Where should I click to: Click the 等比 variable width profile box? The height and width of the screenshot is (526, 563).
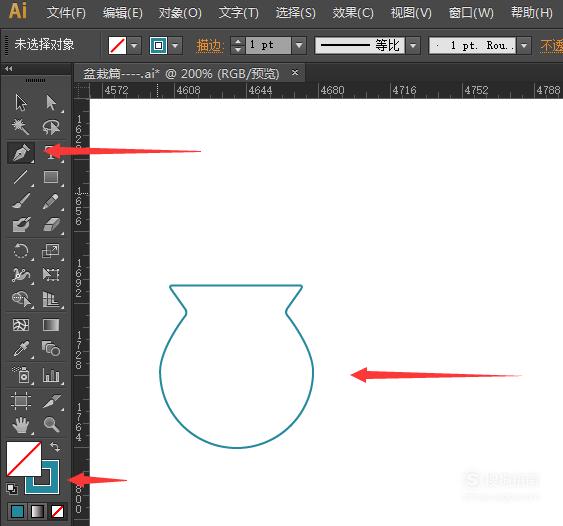(360, 46)
